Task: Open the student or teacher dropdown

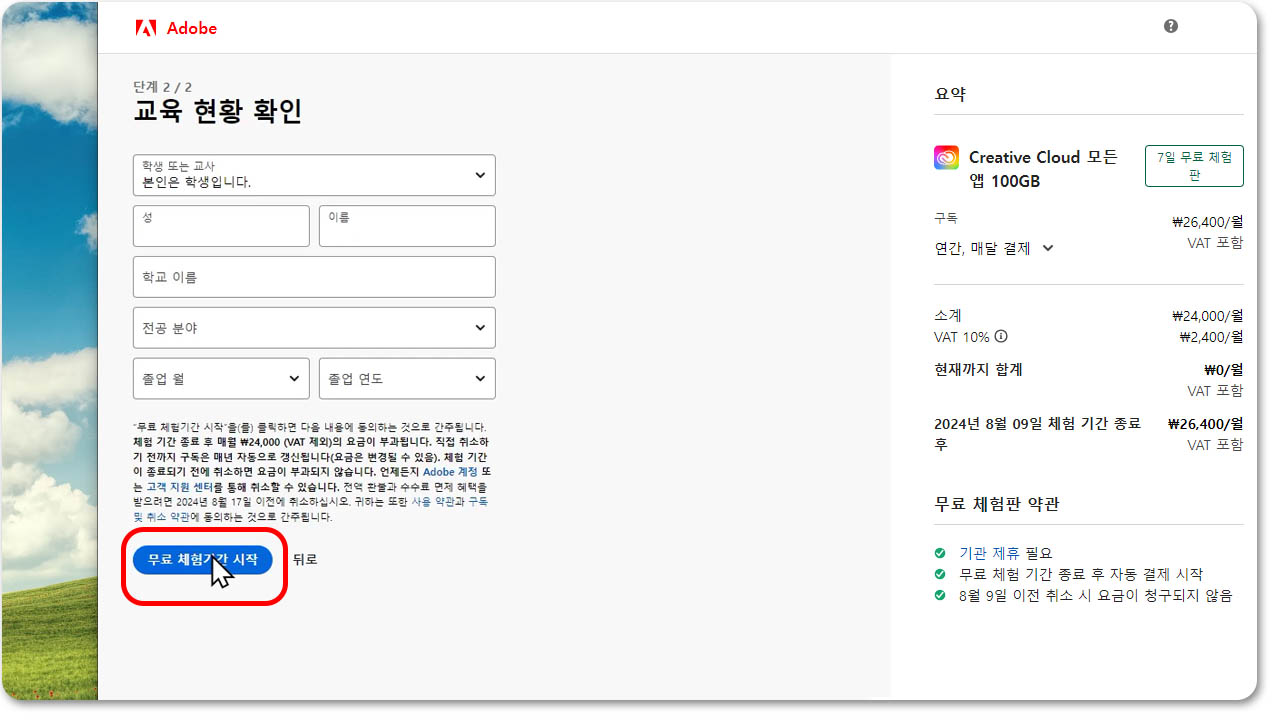Action: 314,175
